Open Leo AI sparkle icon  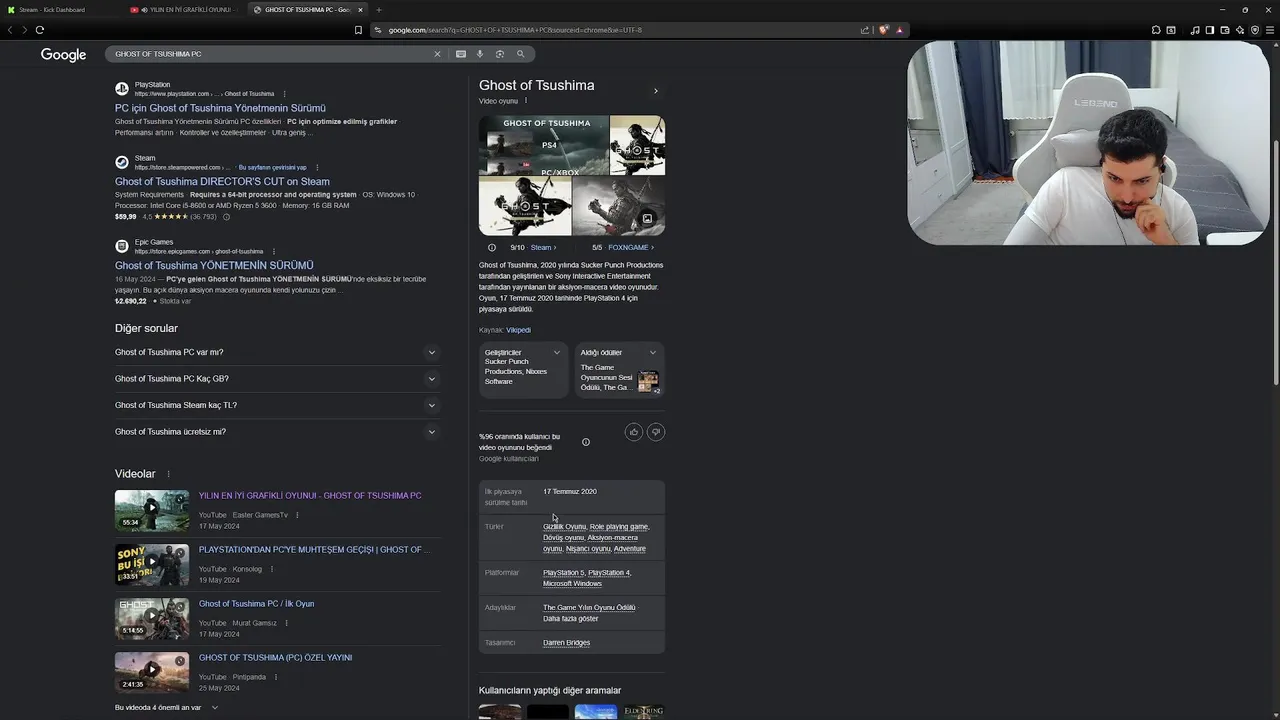1240,30
